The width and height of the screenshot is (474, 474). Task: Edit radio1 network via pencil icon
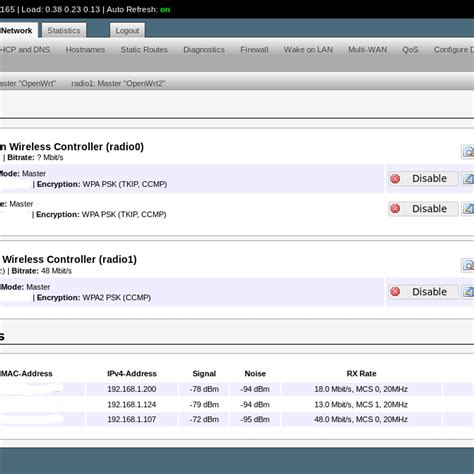coord(468,292)
